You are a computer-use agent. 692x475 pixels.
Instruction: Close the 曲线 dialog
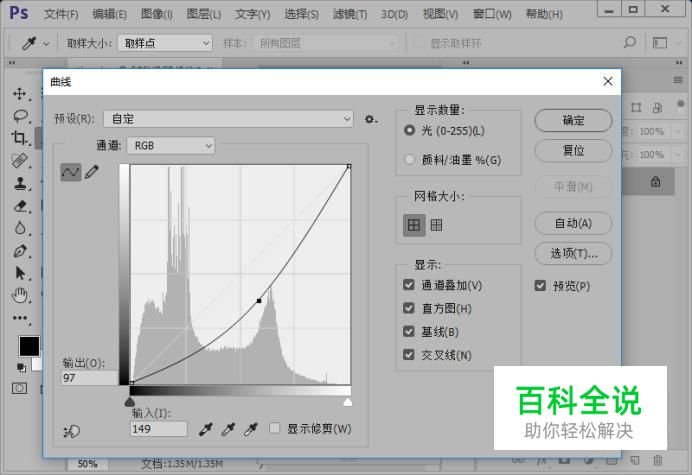[x=608, y=81]
